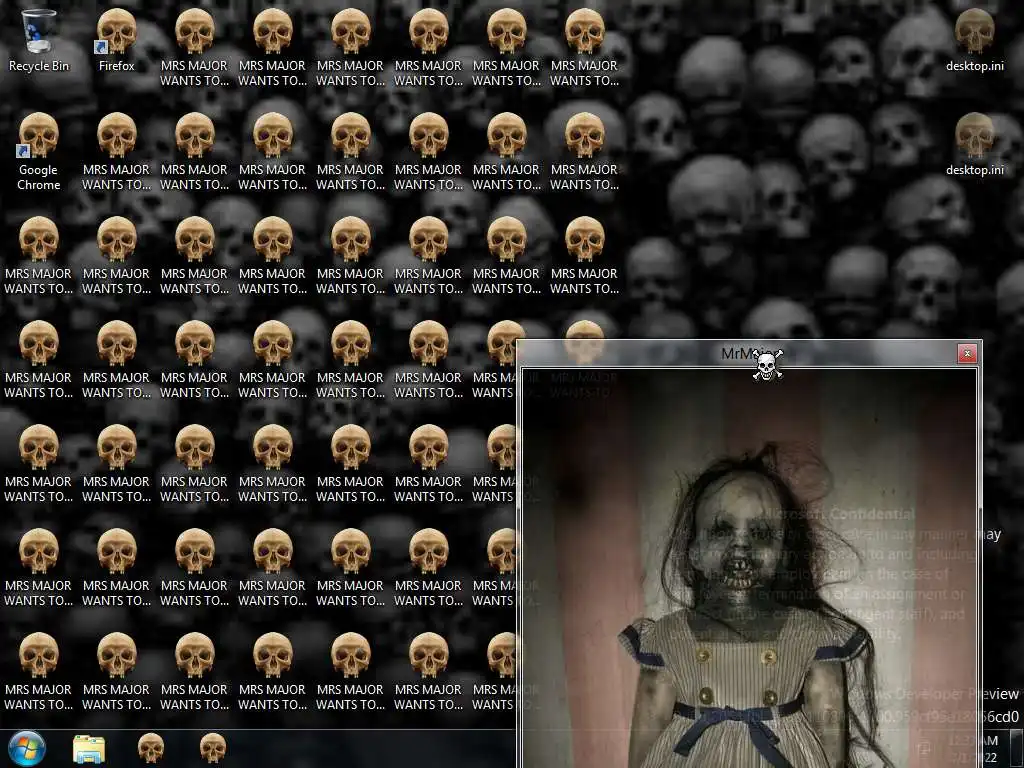Select MRS MAJOR icon immediately right of Firefox
Screen dimensions: 1024x768
pyautogui.click(x=194, y=48)
